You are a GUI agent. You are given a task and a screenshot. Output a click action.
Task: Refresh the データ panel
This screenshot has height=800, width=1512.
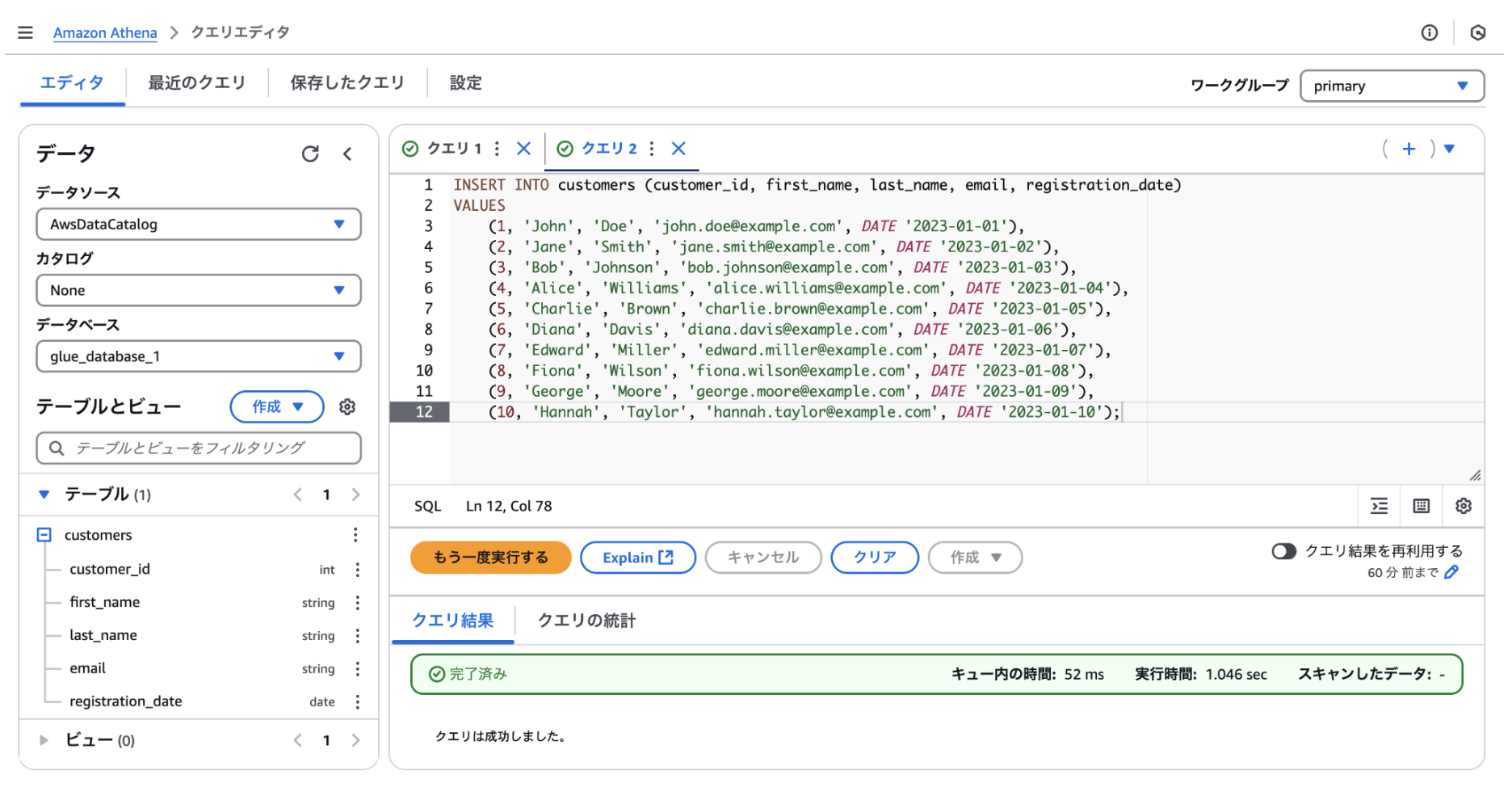(310, 154)
